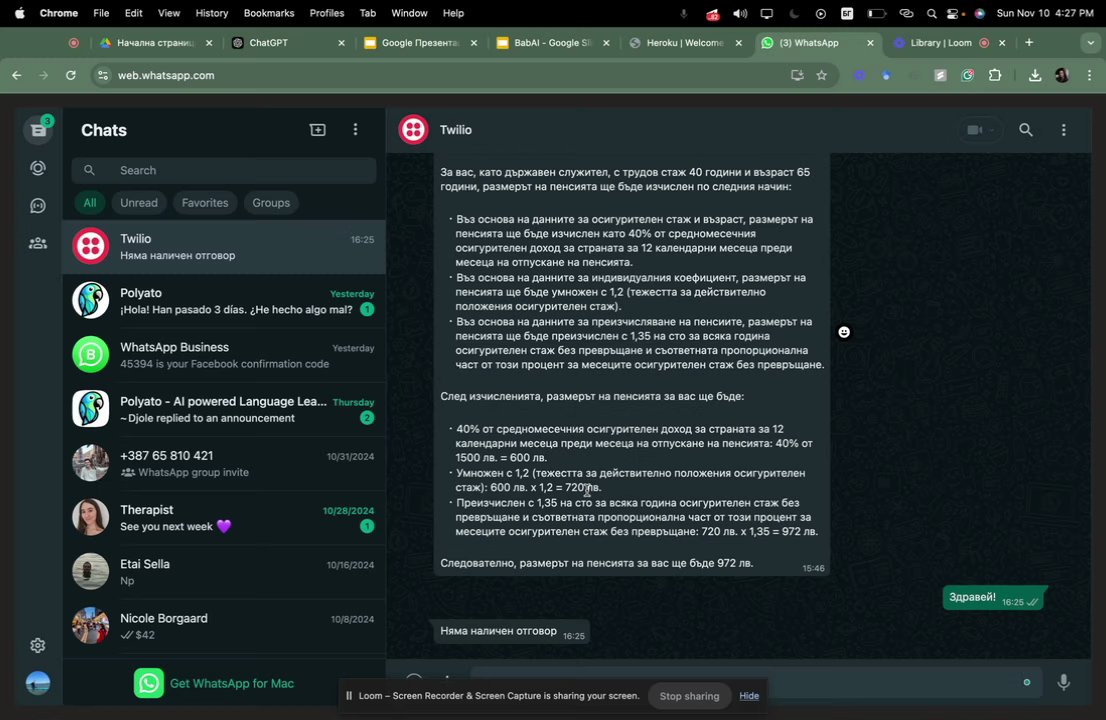The width and height of the screenshot is (1106, 720).
Task: Select the Unread chat filter
Action: [x=139, y=202]
